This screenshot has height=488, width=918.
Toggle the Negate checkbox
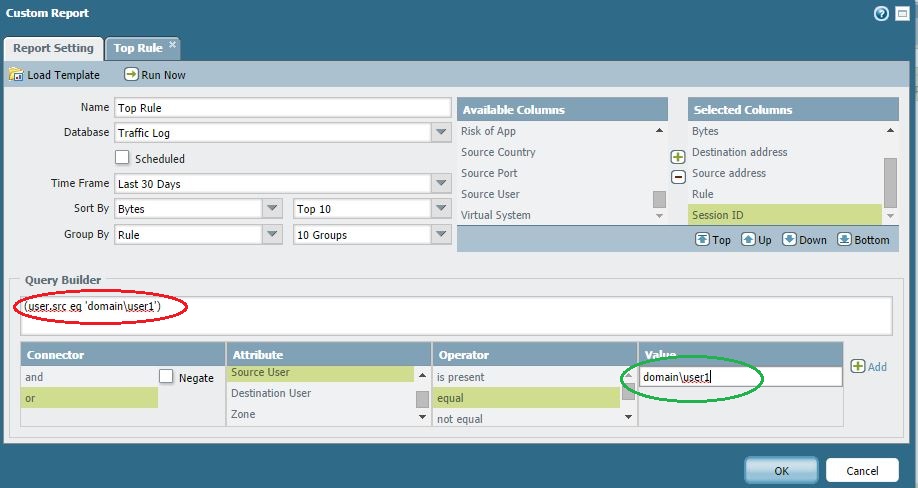click(x=166, y=376)
